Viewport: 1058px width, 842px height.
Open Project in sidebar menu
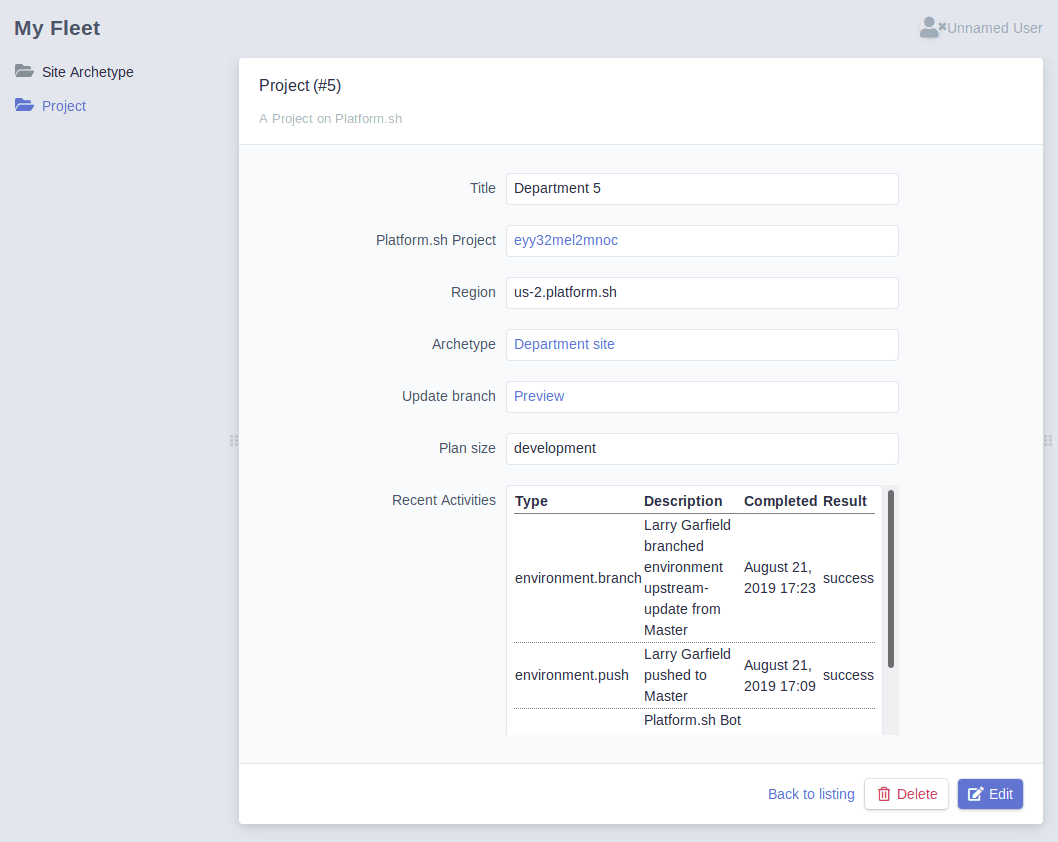[64, 106]
